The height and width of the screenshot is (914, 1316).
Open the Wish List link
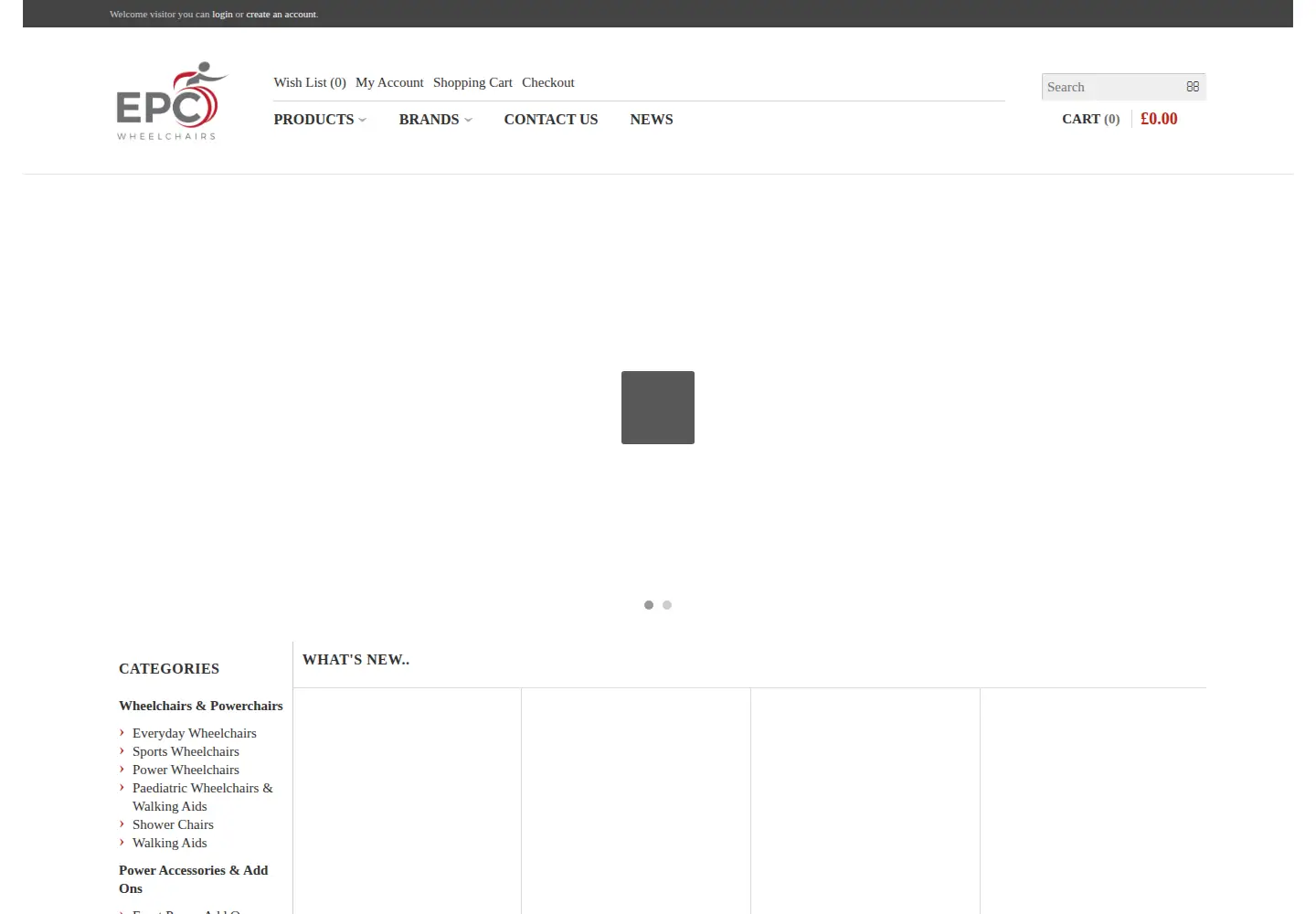[x=310, y=82]
